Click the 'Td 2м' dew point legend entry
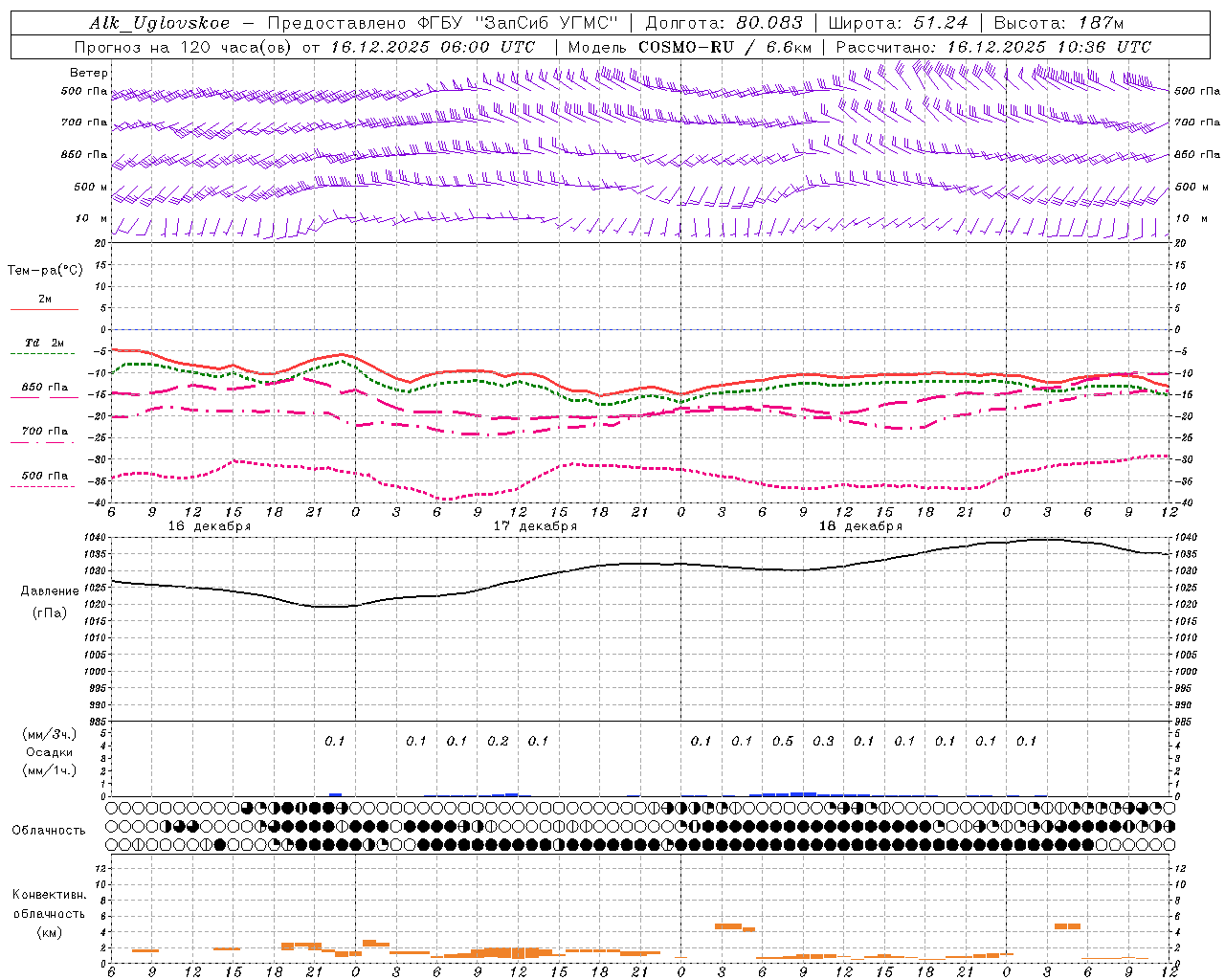Image resolution: width=1225 pixels, height=980 pixels. [x=45, y=343]
